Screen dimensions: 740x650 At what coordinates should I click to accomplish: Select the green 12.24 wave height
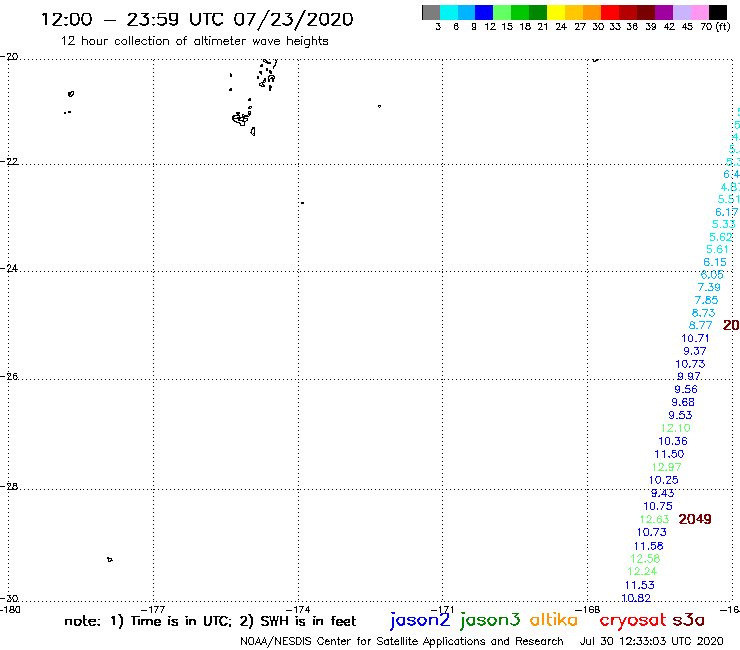[642, 571]
